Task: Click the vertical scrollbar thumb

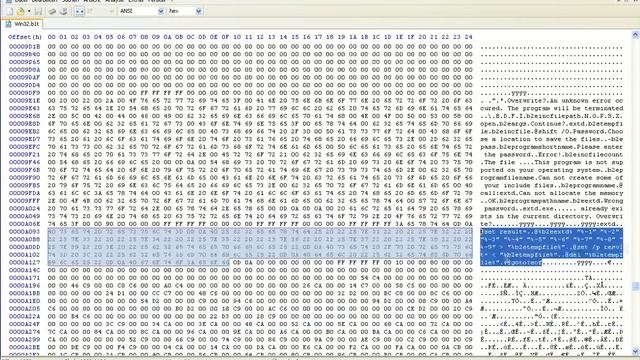Action: pyautogui.click(x=635, y=286)
